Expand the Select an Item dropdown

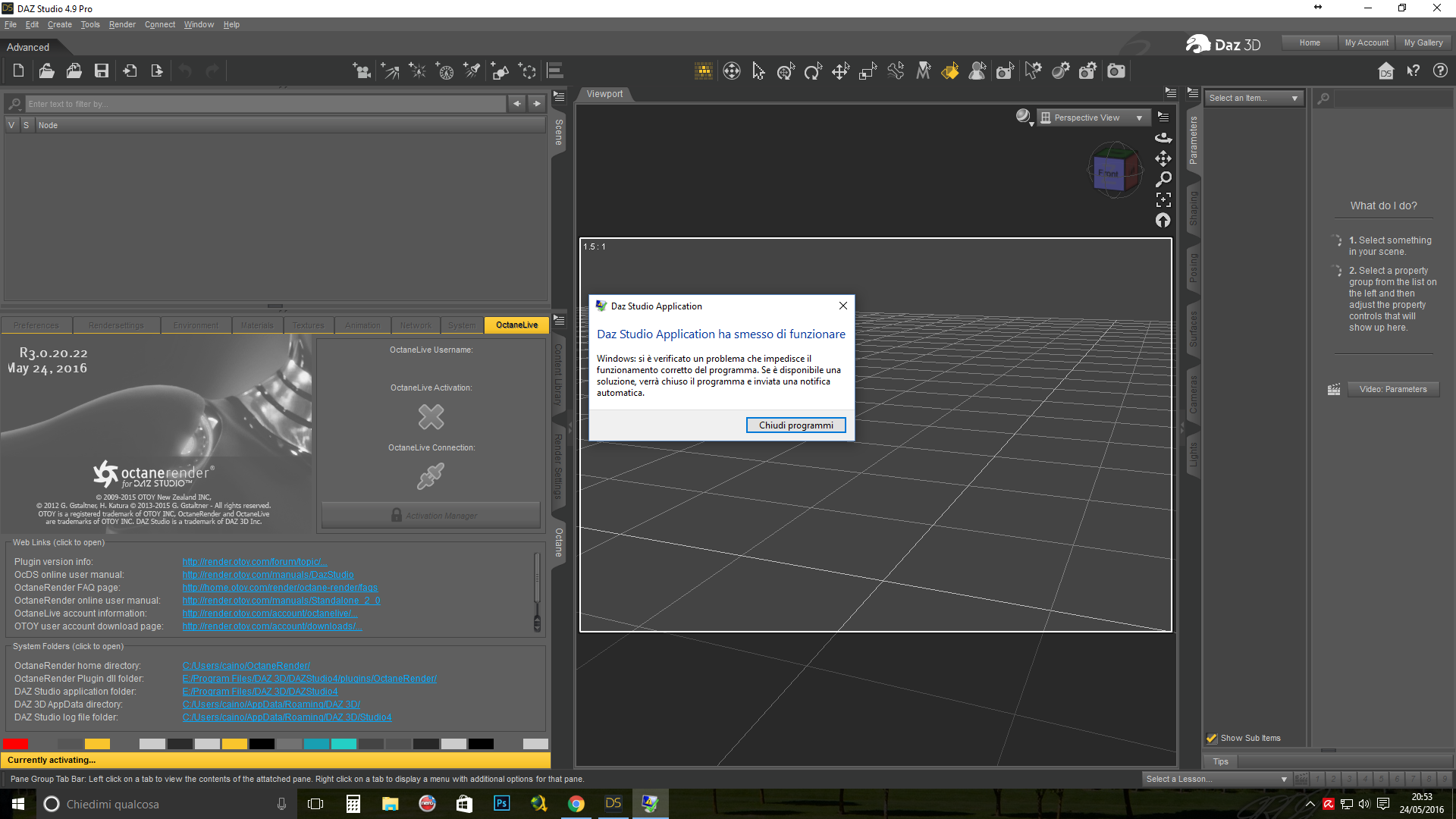[x=1254, y=98]
